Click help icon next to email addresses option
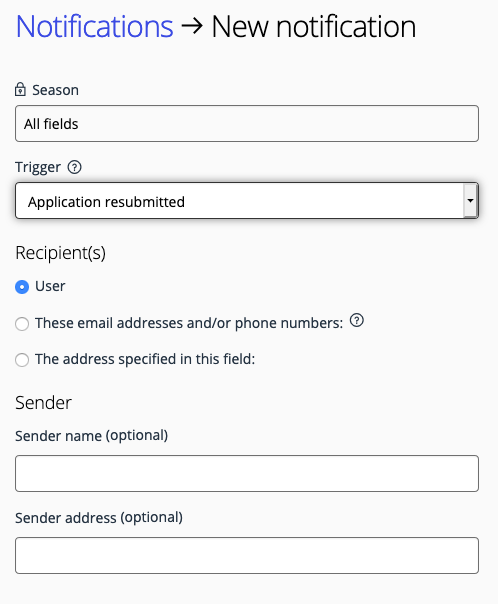Screen dimensions: 498x604 (x=357, y=320)
